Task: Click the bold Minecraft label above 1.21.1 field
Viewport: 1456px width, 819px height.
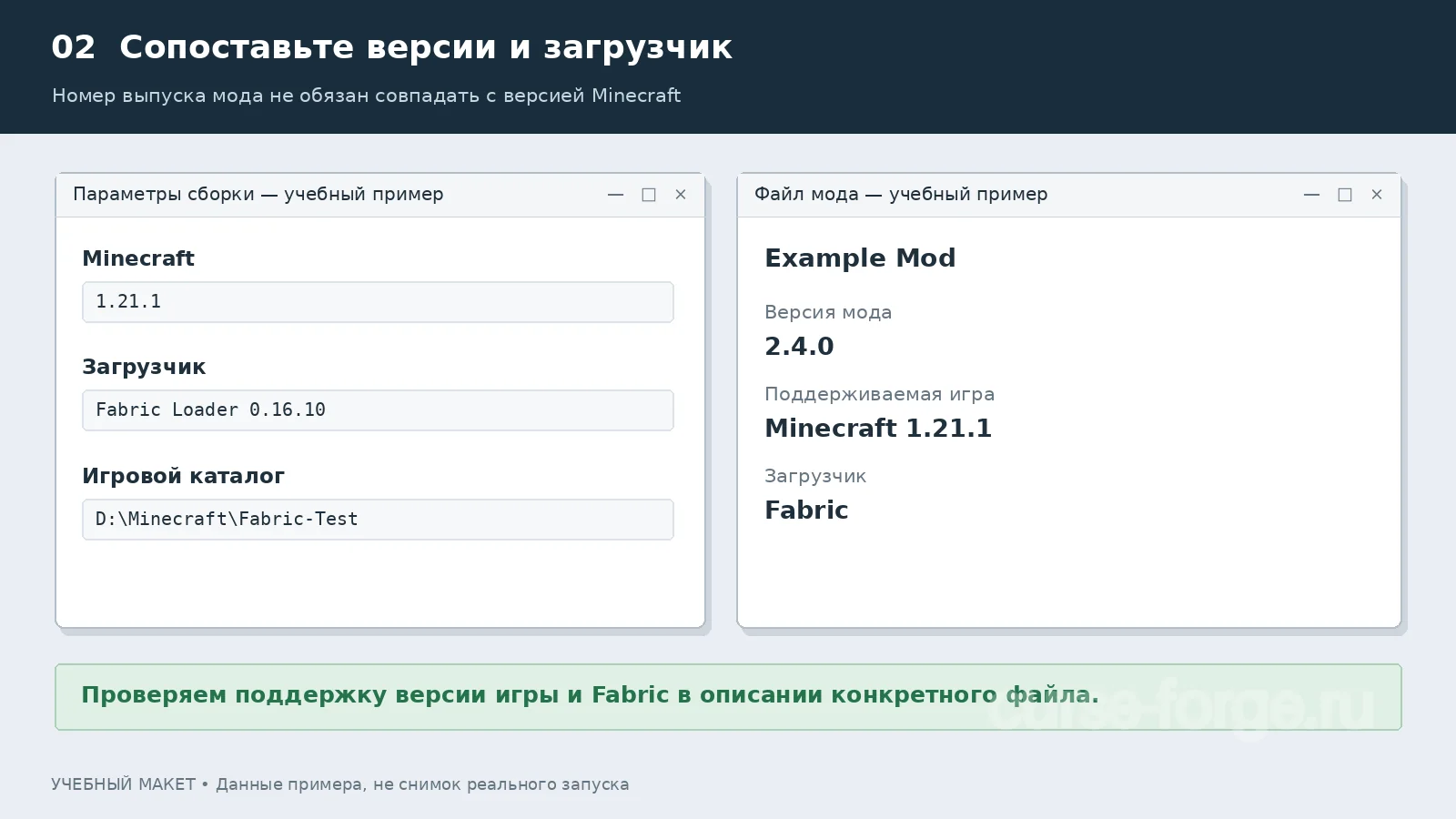Action: [138, 258]
